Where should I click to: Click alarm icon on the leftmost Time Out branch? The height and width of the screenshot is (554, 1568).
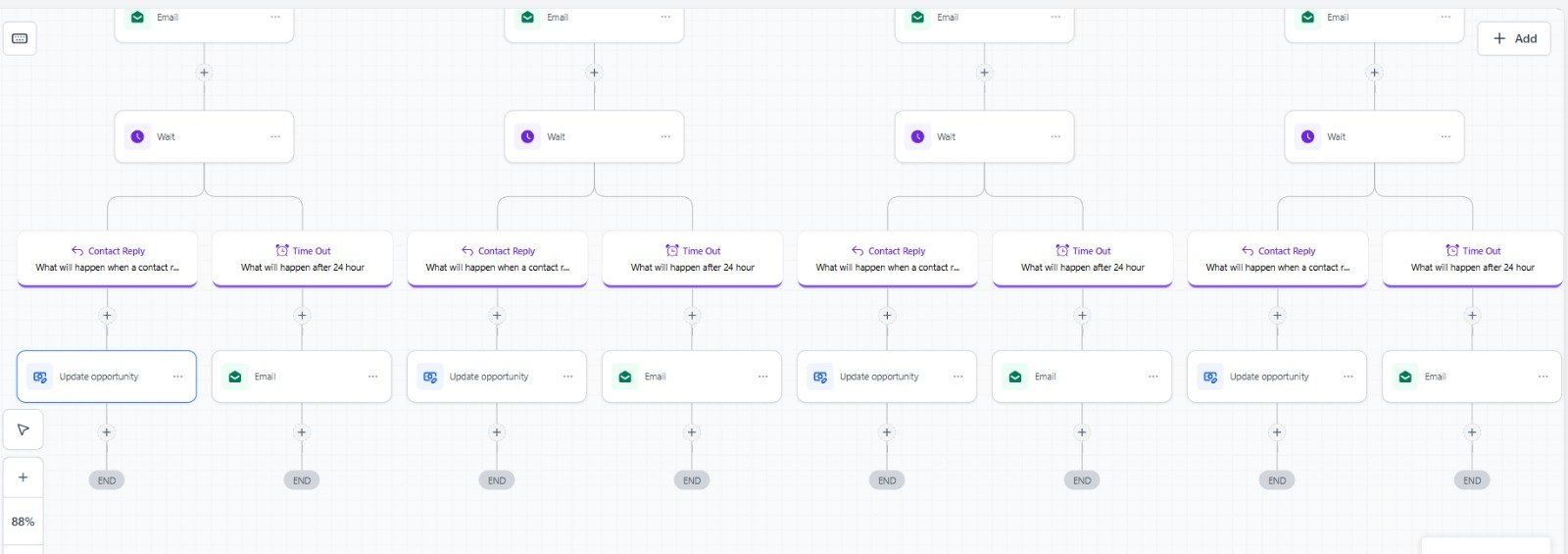pyautogui.click(x=282, y=251)
